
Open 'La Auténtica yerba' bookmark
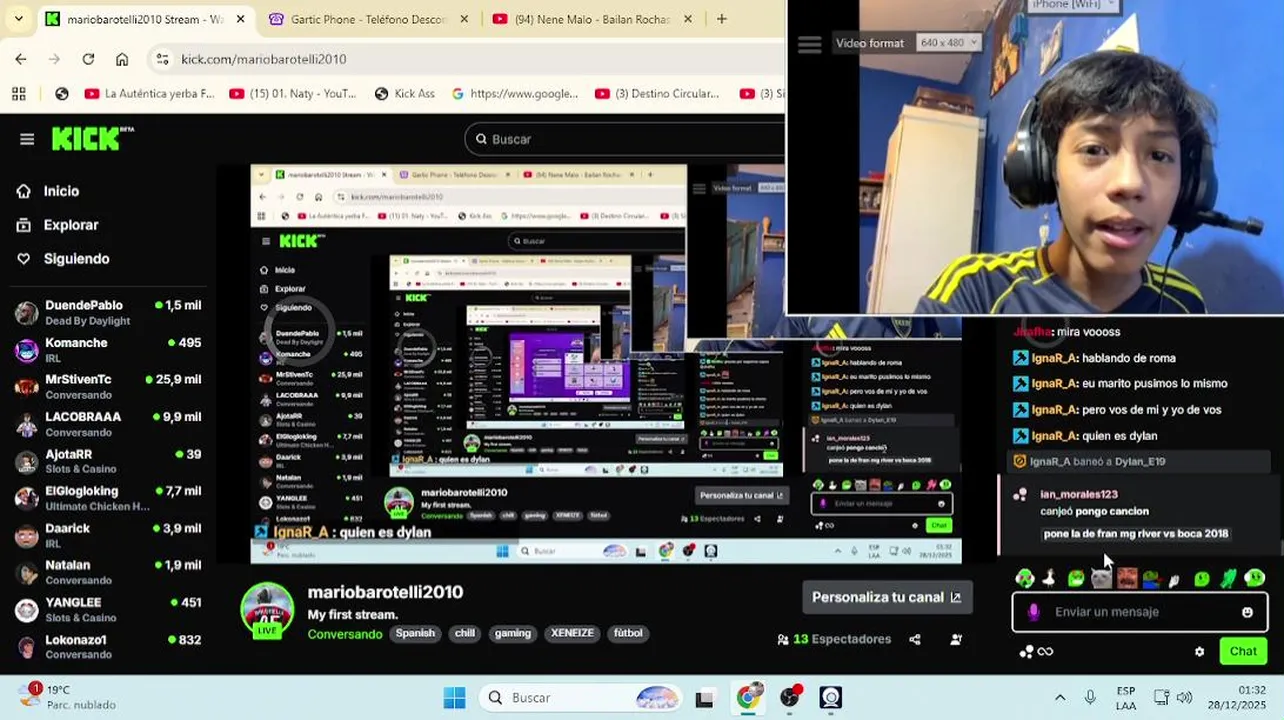click(150, 94)
